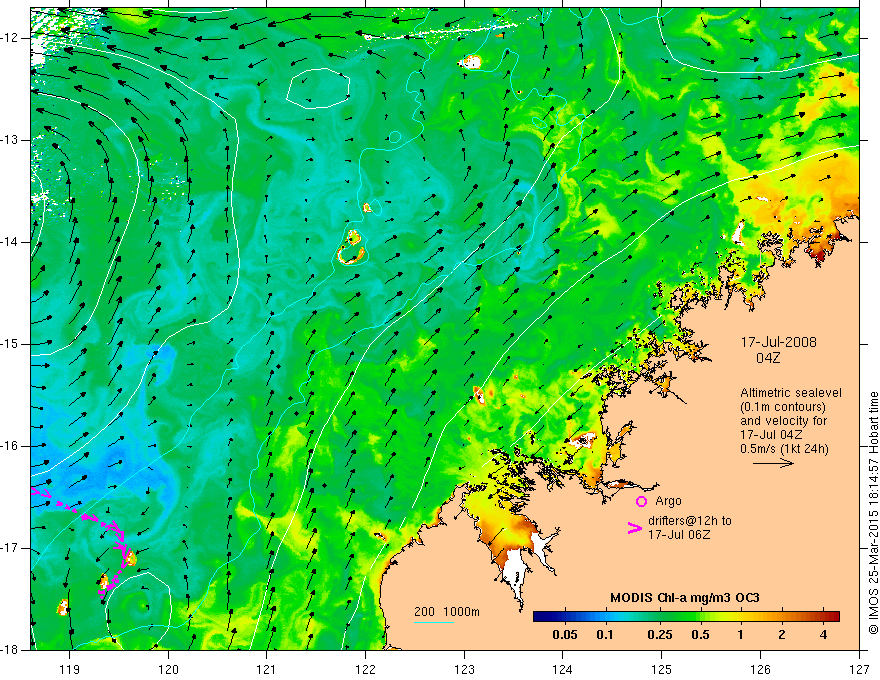880x680 pixels.
Task: Click the magenta Argo circle legend symbol
Action: click(641, 501)
